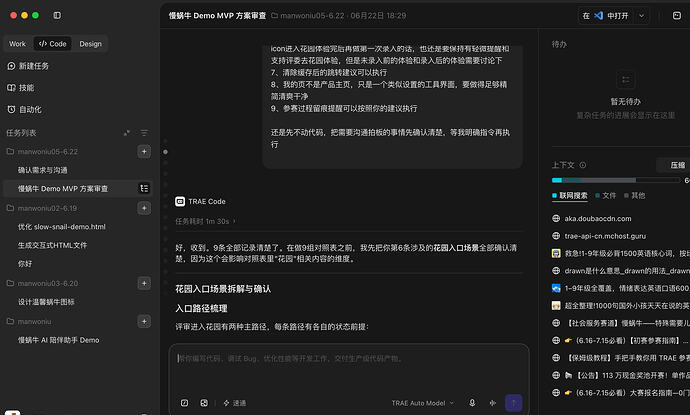Open the 【保姆级教程】手把手教你用 TRAE source
Image resolution: width=690 pixels, height=415 pixels.
(621, 358)
